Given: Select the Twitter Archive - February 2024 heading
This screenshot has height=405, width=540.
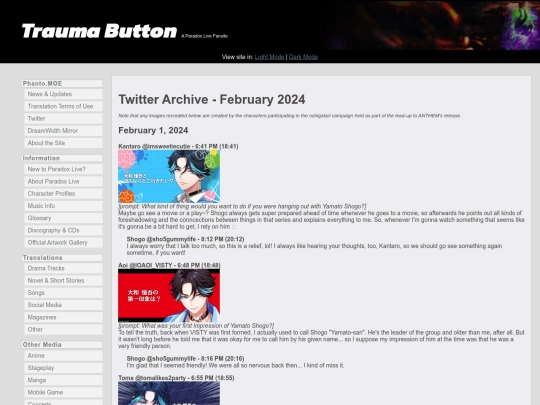Looking at the screenshot, I should click(x=212, y=100).
